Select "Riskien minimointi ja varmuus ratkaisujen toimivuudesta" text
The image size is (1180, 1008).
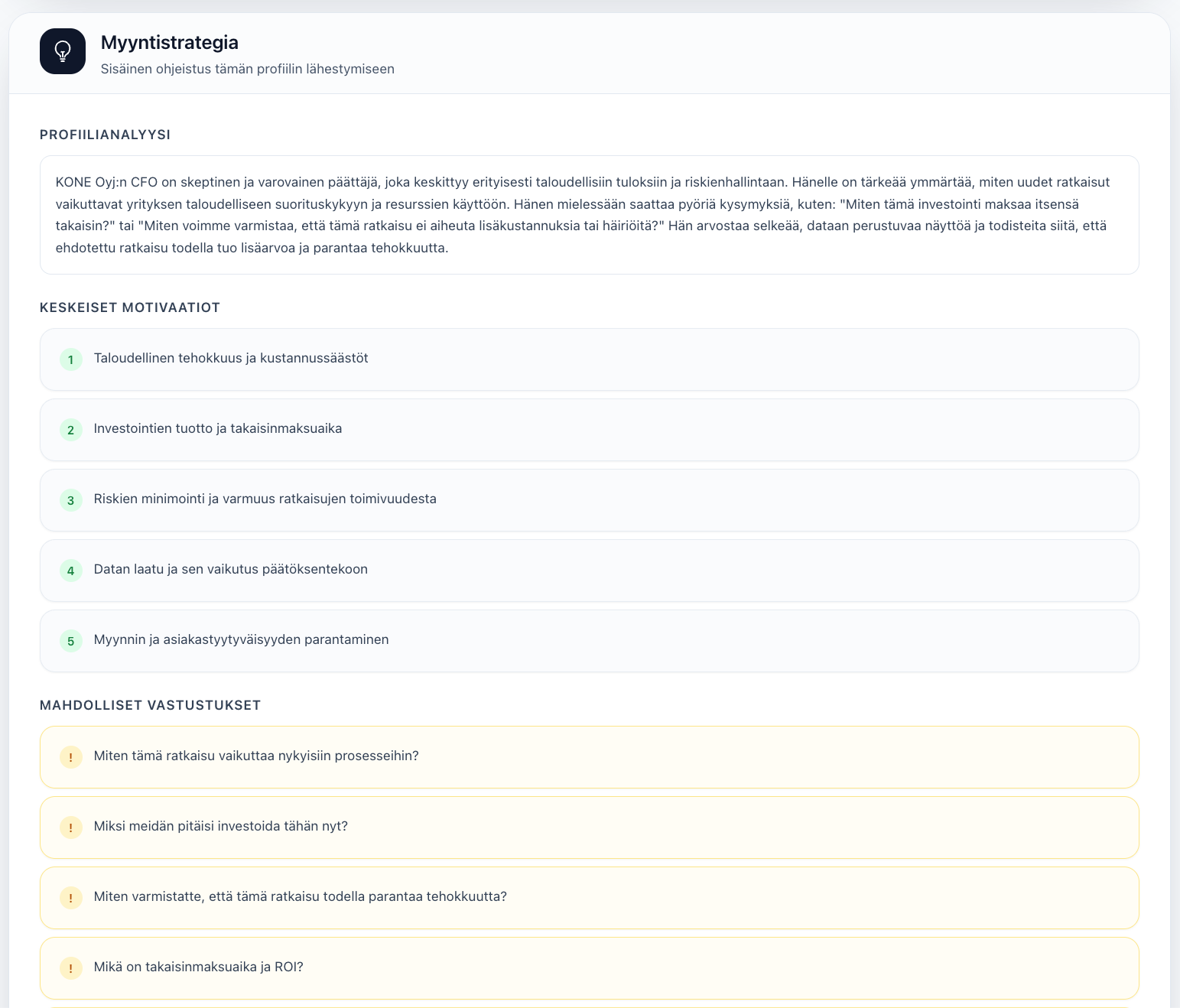point(265,499)
